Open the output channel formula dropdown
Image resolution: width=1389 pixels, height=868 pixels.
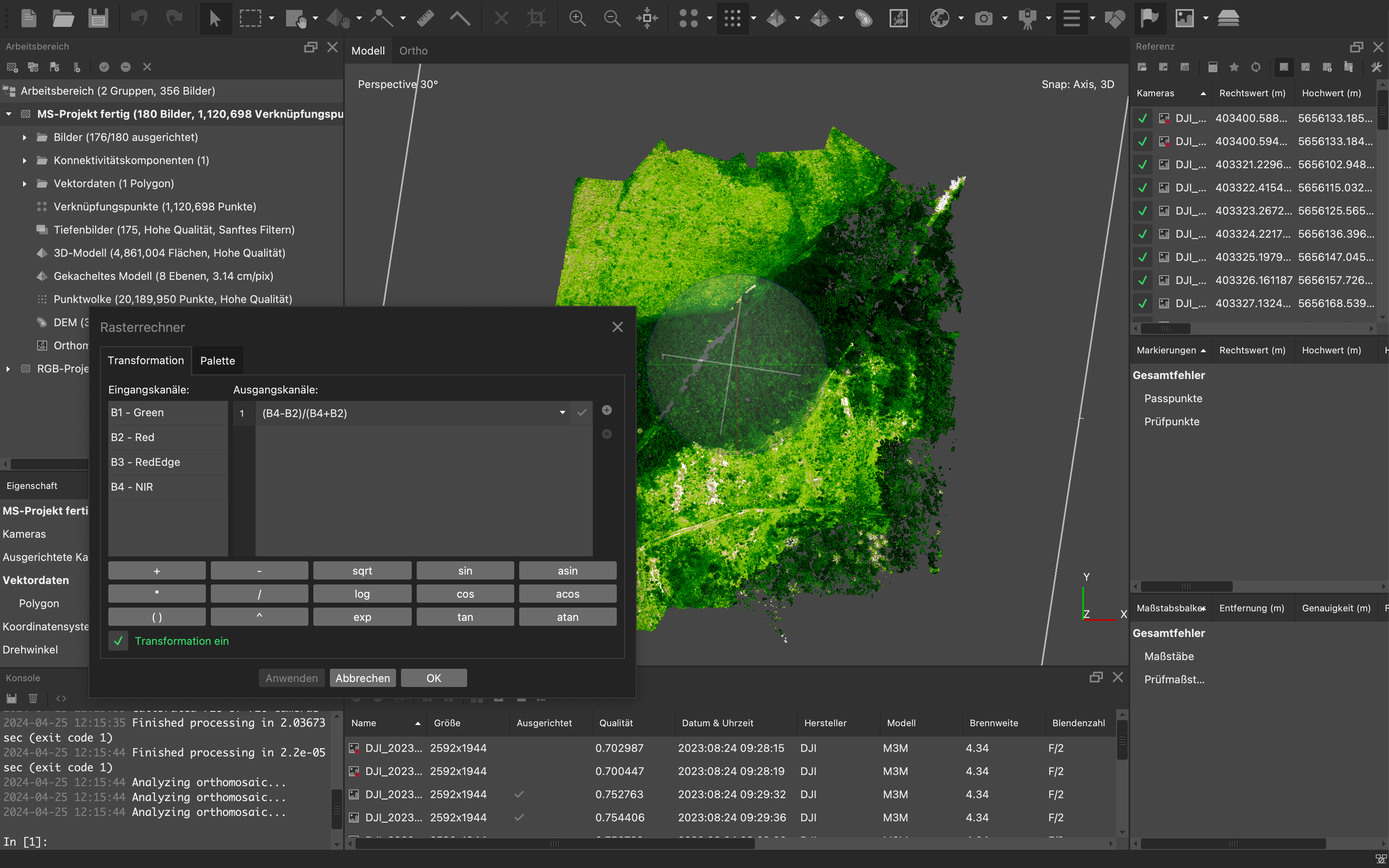point(563,413)
